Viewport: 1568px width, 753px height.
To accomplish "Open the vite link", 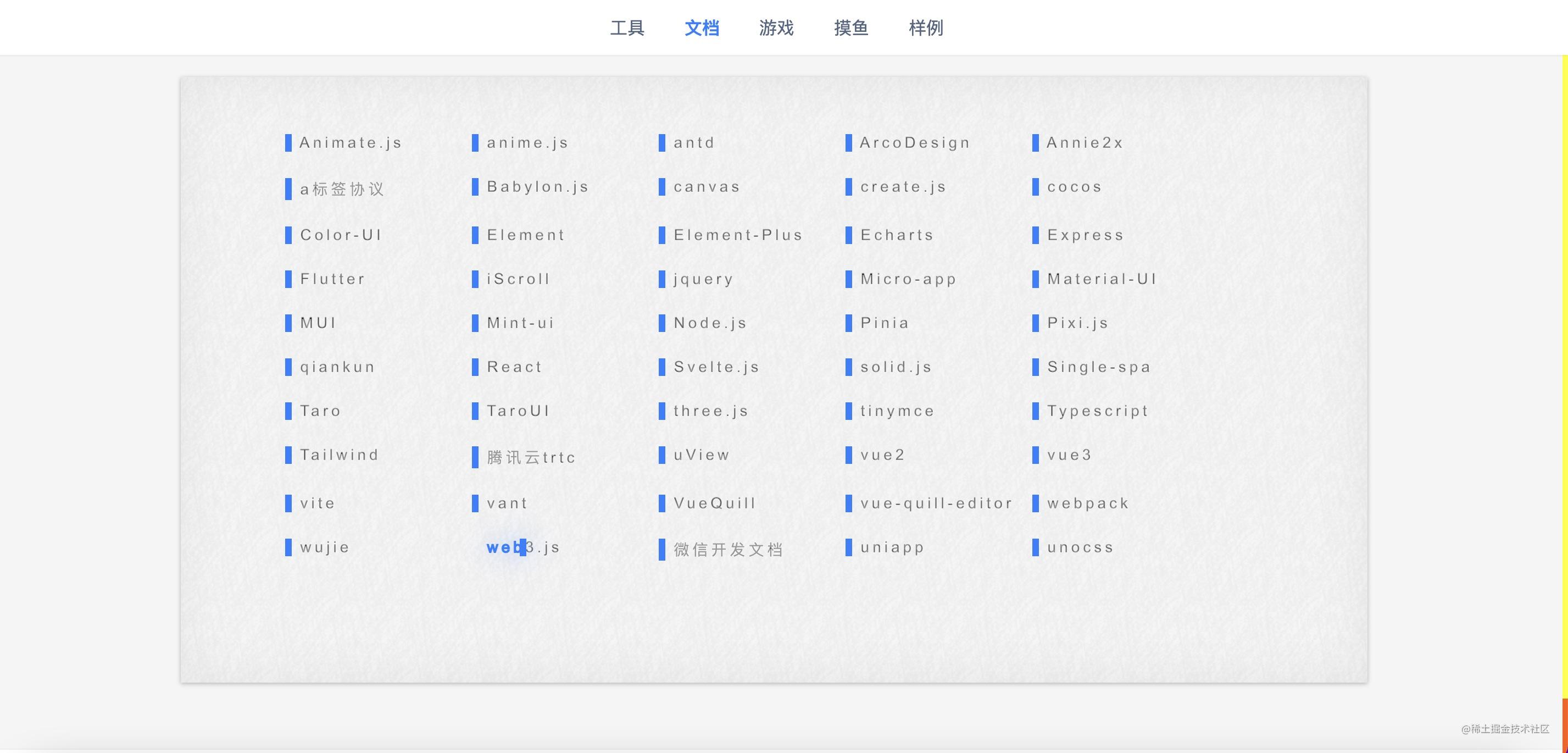I will 317,503.
